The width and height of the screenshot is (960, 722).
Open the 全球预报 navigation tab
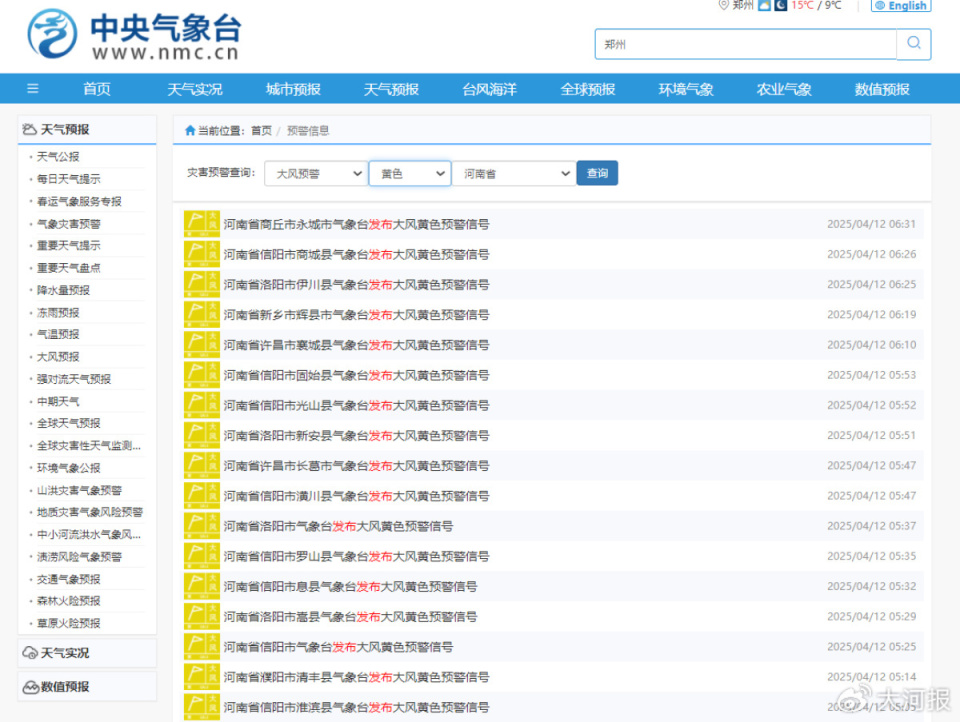(x=588, y=89)
